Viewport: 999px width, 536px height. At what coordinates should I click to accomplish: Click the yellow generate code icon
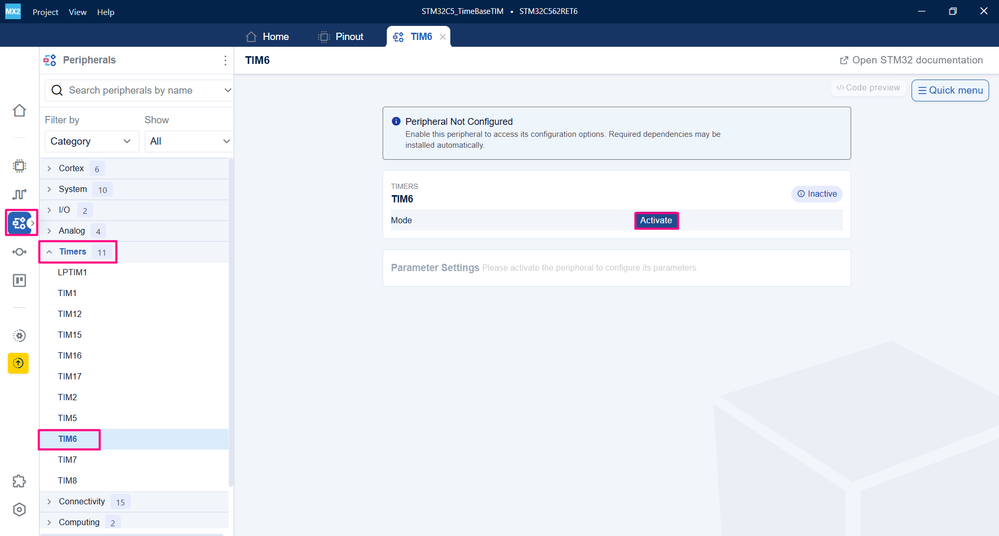[18, 363]
